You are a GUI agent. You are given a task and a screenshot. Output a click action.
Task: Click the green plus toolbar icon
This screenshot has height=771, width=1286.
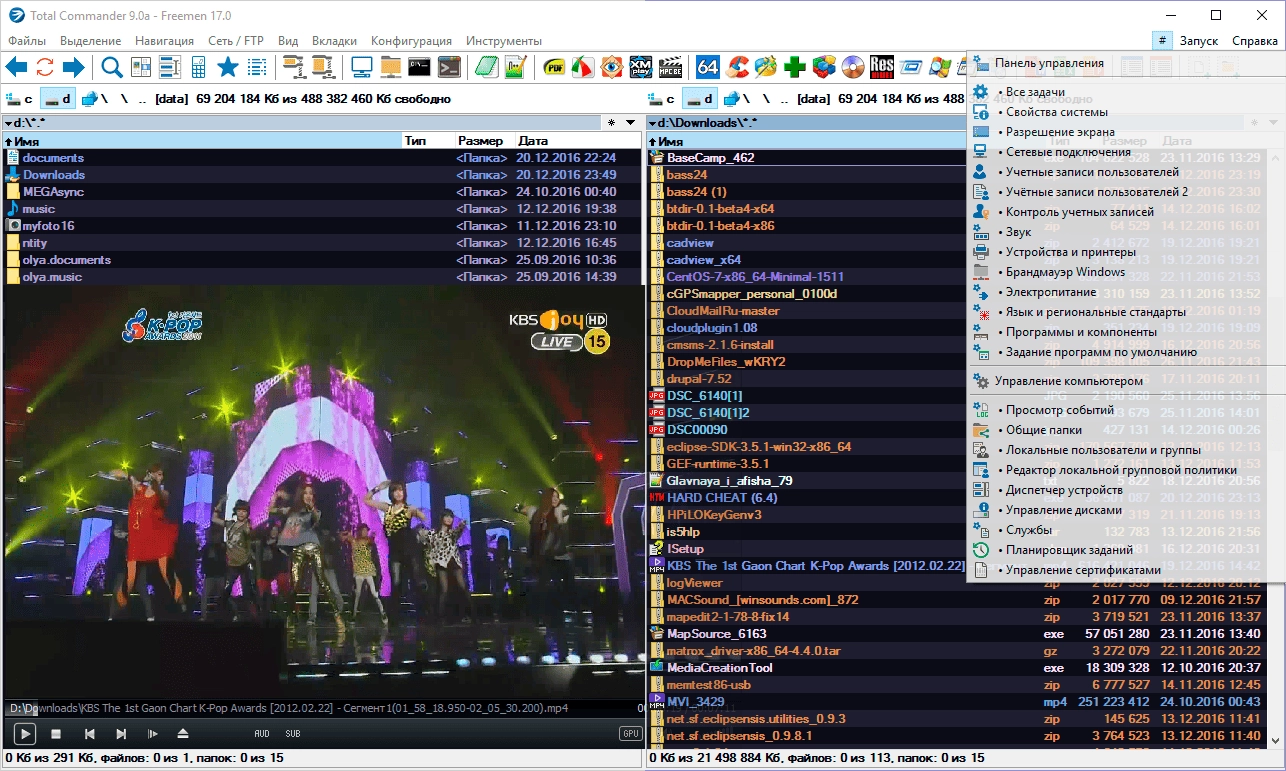[x=795, y=68]
